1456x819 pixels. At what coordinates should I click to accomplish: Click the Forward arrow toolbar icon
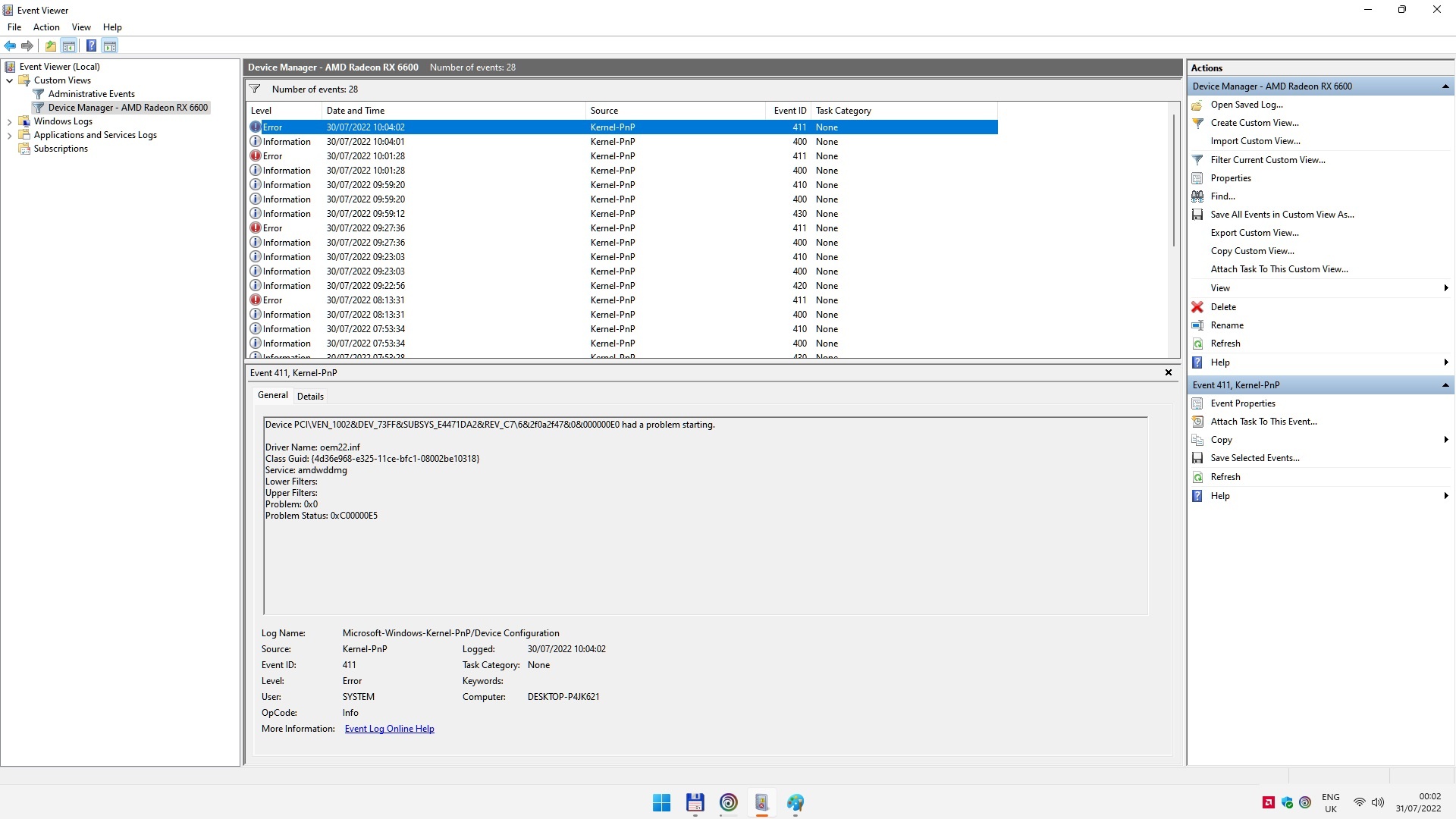click(x=27, y=45)
